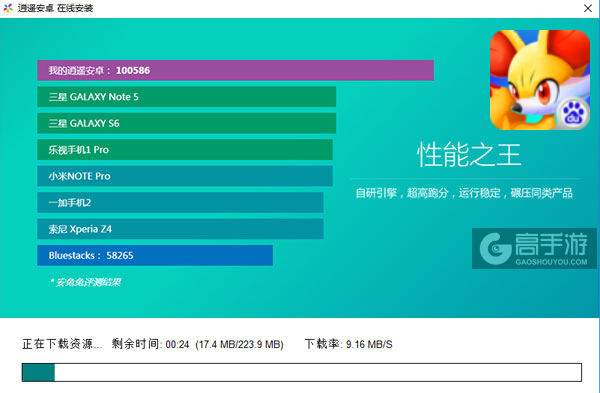Viewport: 600px width, 393px height.
Task: Select the Bluestacks 58265 bar
Action: (x=155, y=255)
